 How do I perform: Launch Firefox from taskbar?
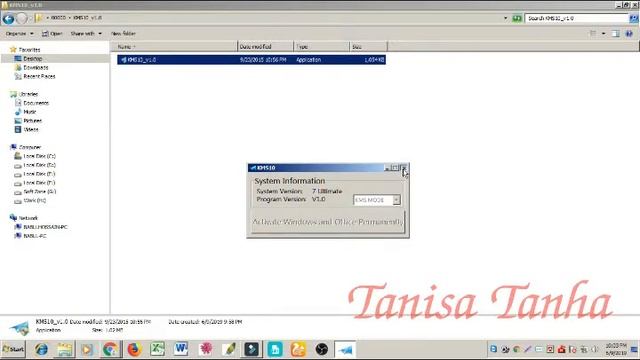pyautogui.click(x=134, y=349)
